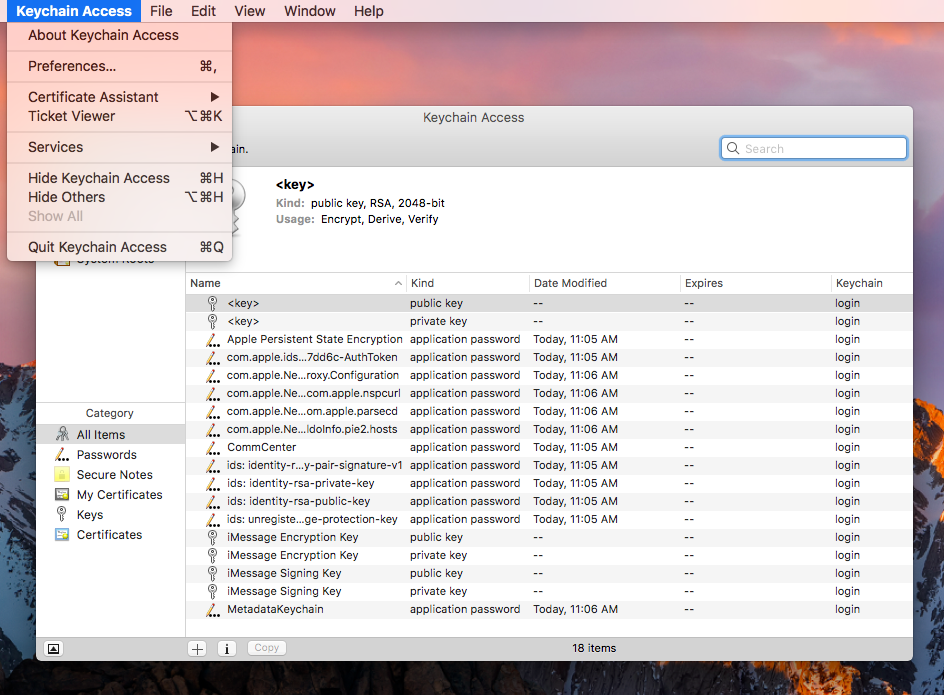Choose Hide Keychain Access
944x695 pixels.
(120, 178)
